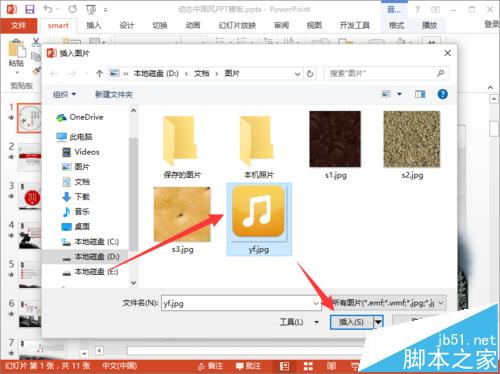Select 下载 in navigation pane
The image size is (500, 374).
tap(76, 197)
